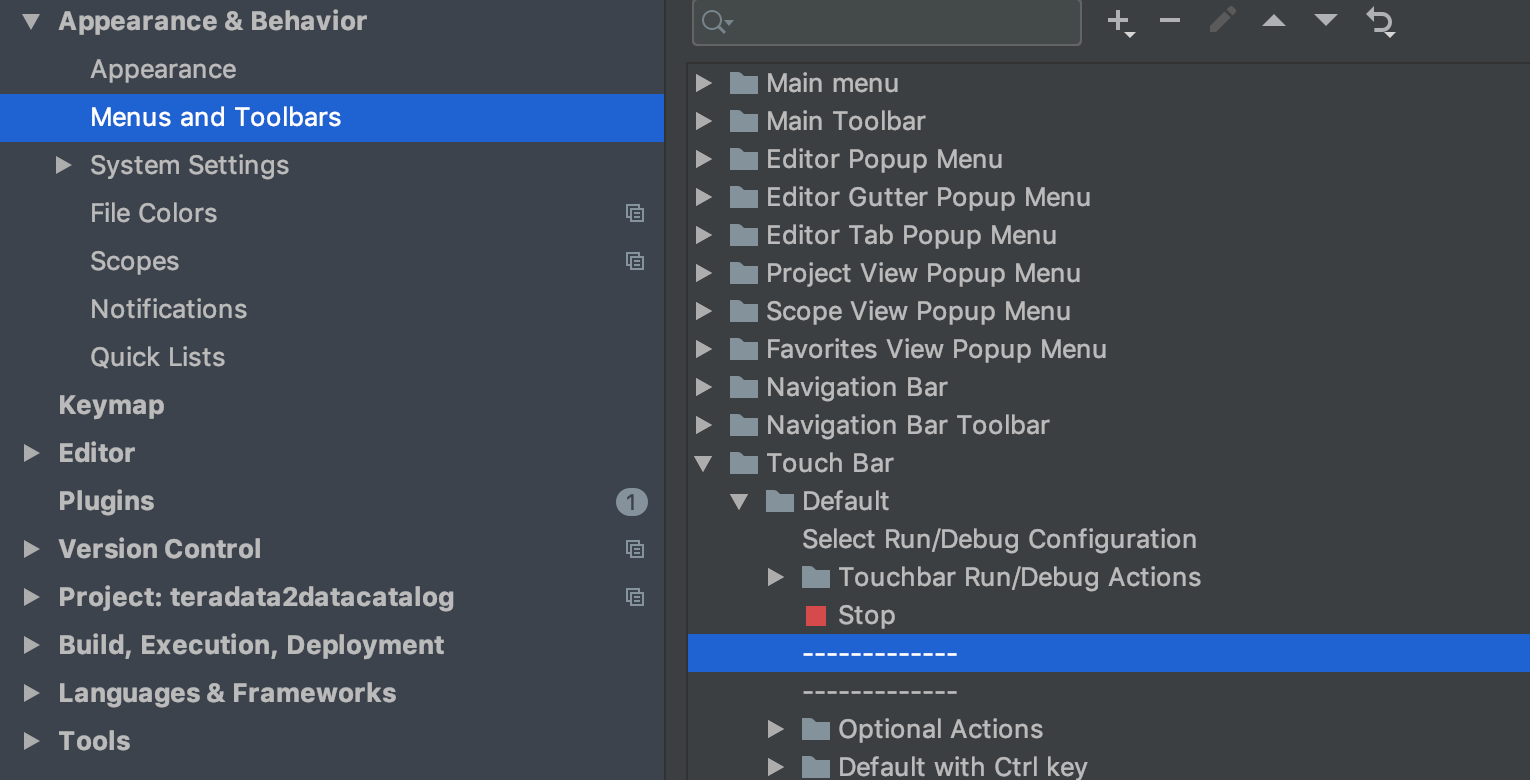This screenshot has height=780, width=1530.
Task: Select Select Run/Debug Configuration action
Action: [1000, 539]
